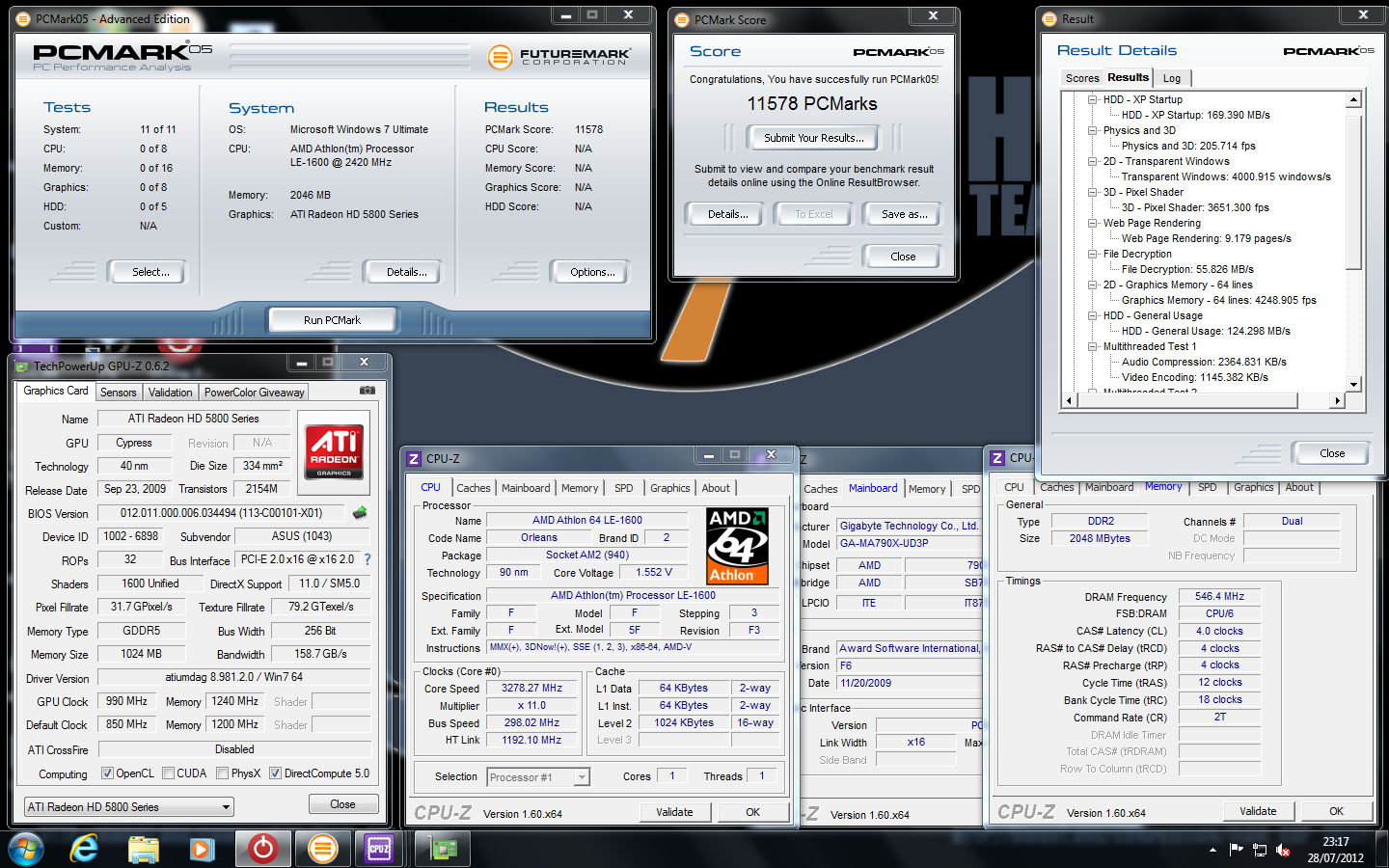Click the BIOS save chip icon in GPU-Z
The image size is (1389, 868).
point(360,512)
